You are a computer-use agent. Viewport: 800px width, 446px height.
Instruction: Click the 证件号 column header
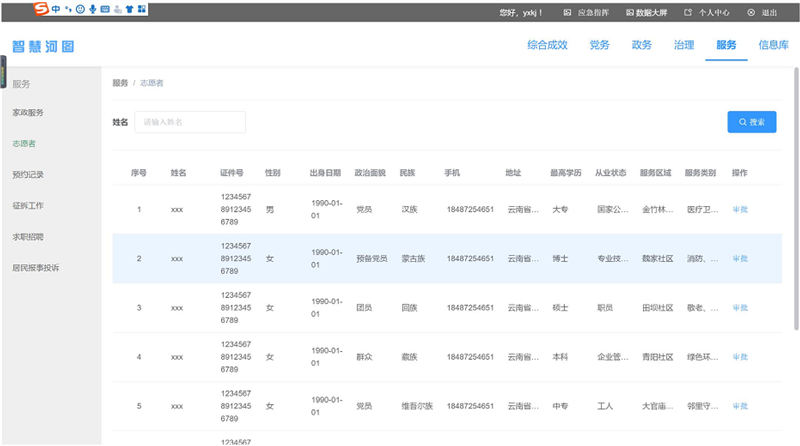[232, 173]
